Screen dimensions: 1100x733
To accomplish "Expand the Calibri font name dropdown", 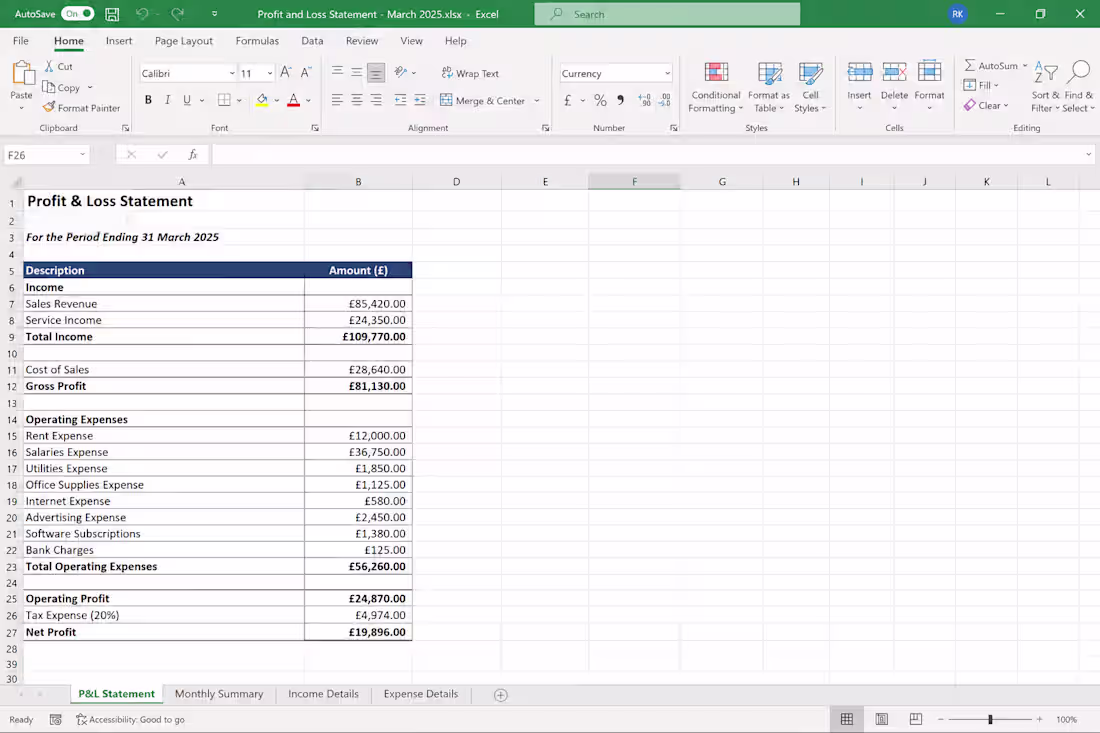I will pyautogui.click(x=232, y=73).
